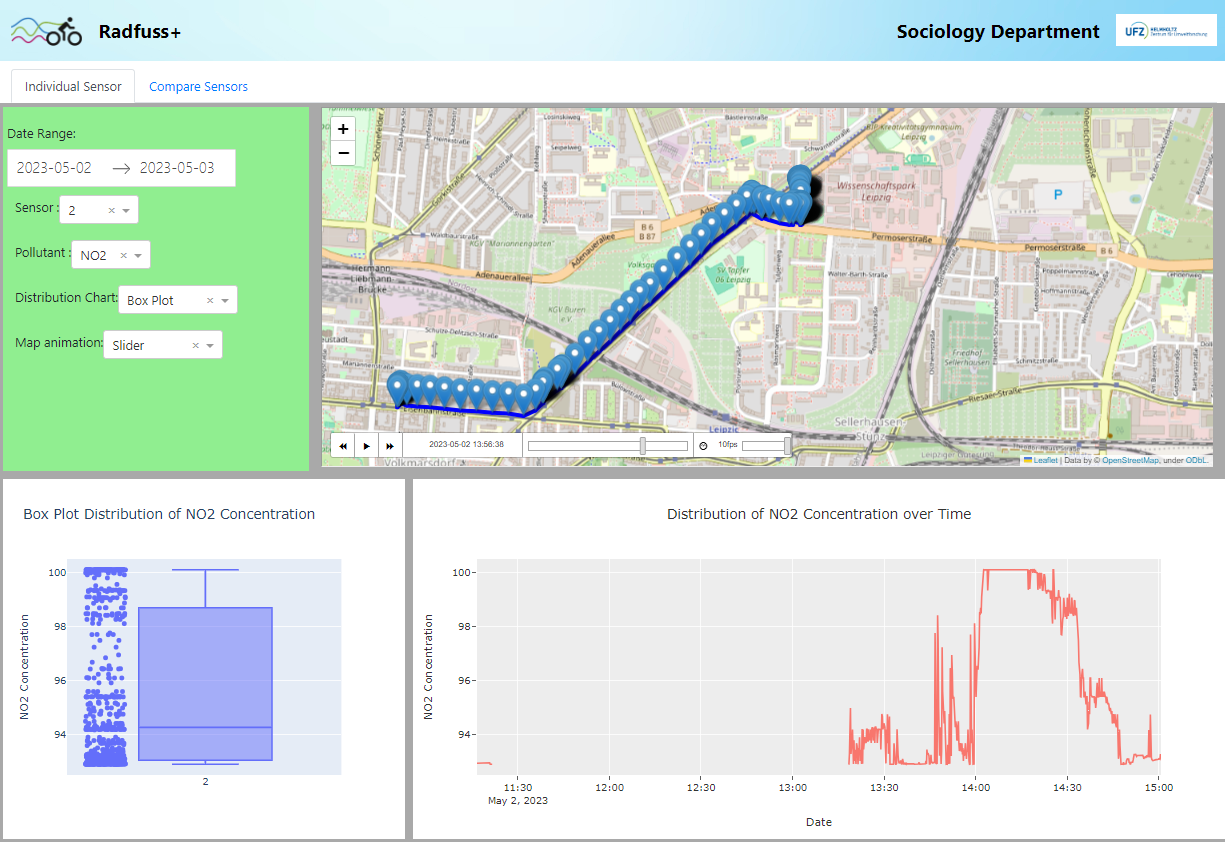Expand the Distribution Chart dropdown arrow
This screenshot has height=842, width=1225.
(x=226, y=300)
